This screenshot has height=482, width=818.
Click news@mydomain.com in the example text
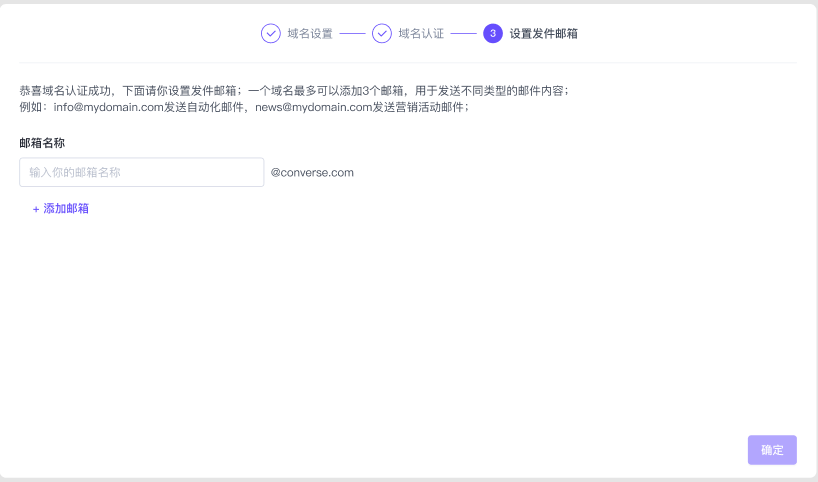click(x=313, y=107)
